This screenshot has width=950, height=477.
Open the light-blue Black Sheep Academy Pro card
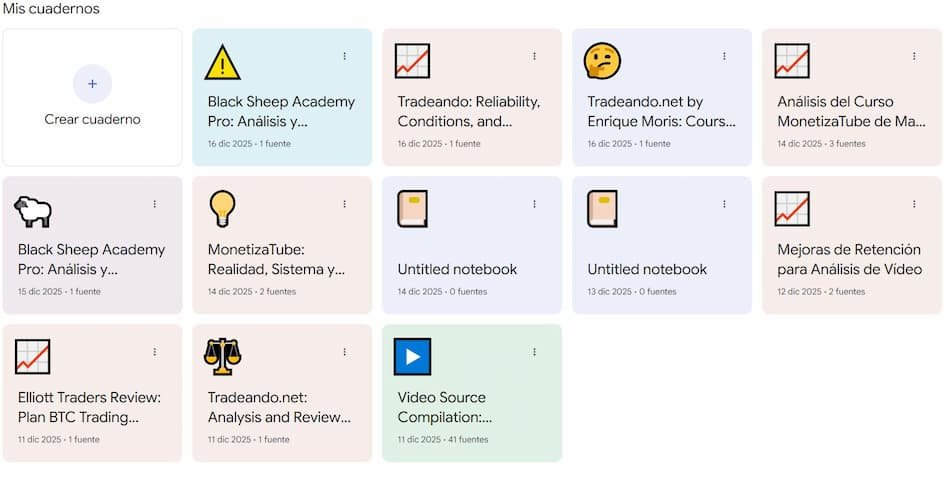(281, 111)
